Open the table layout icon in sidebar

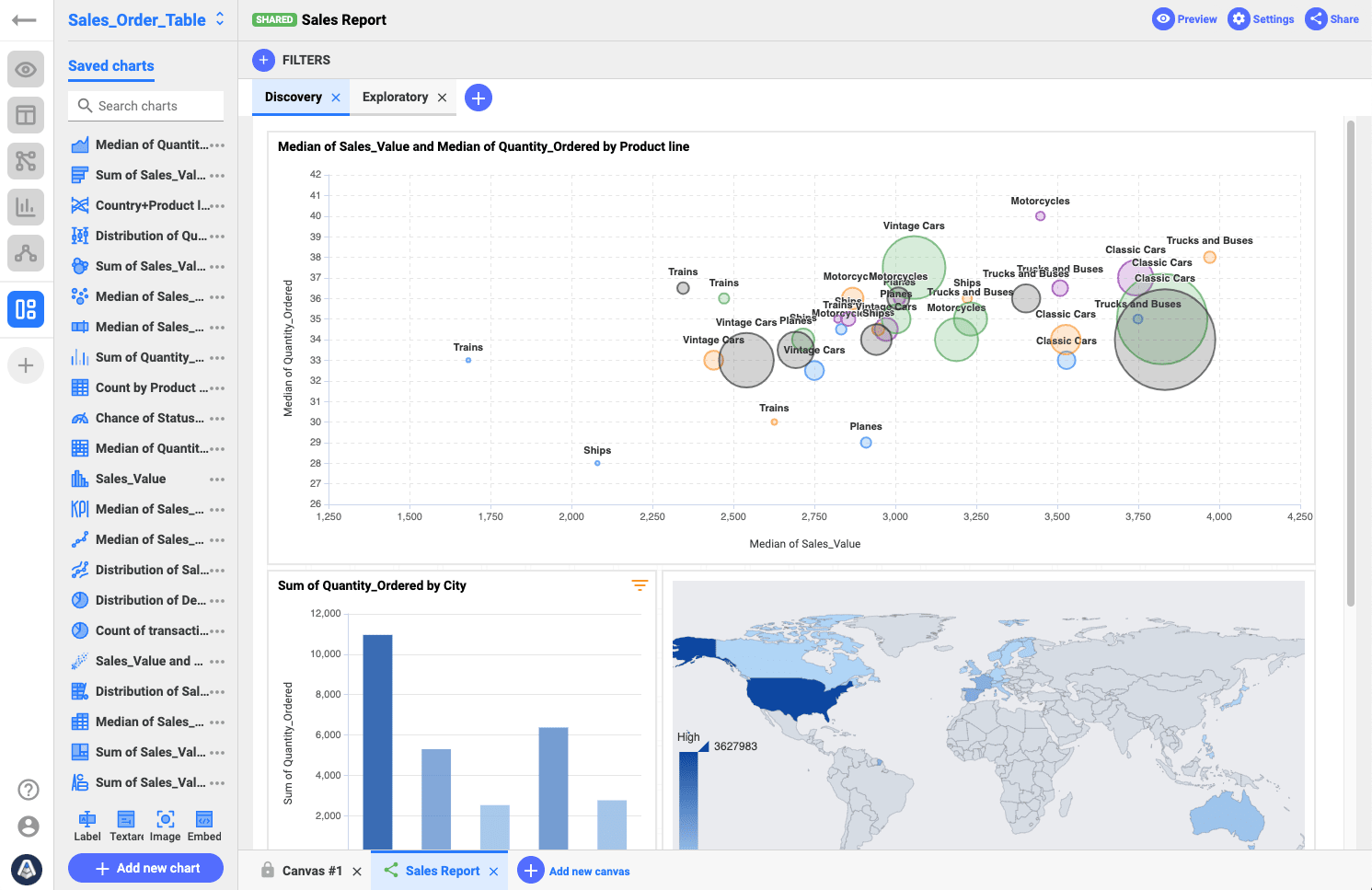click(x=26, y=115)
